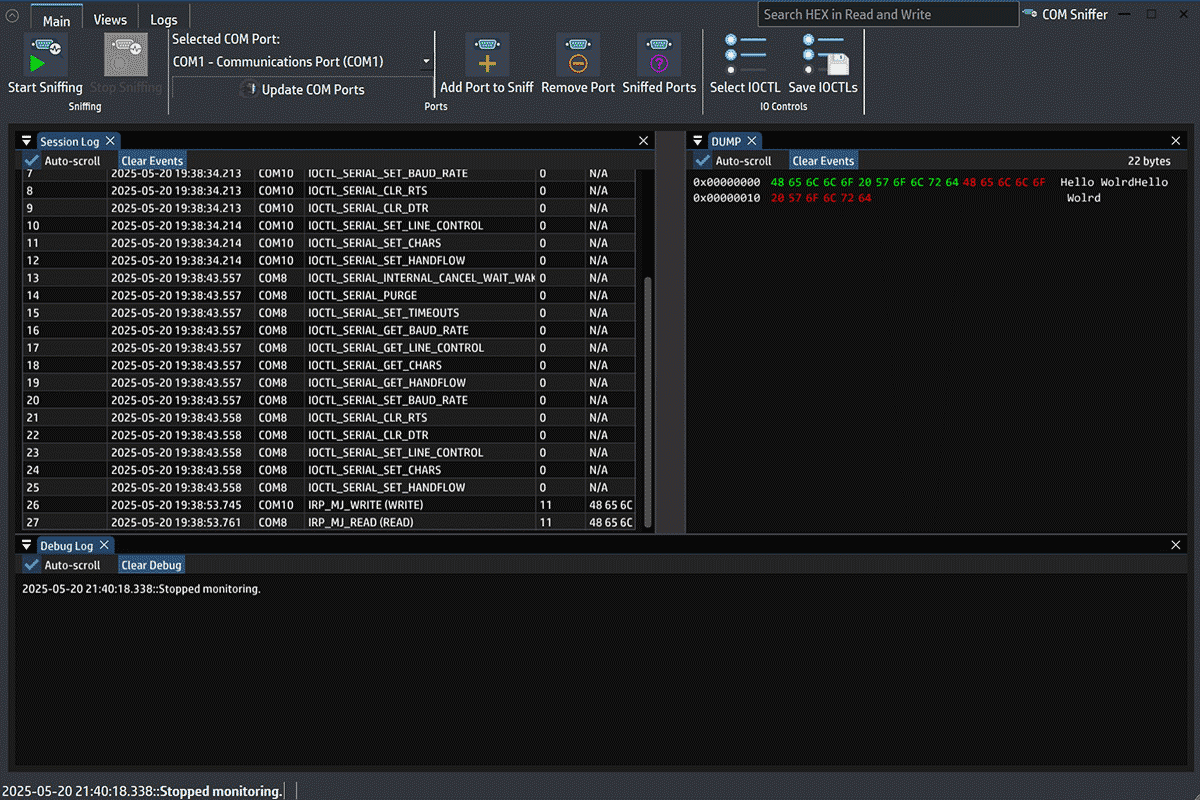The height and width of the screenshot is (800, 1200).
Task: Select row 19 IOCTL_SERIAL_GET_HANDFLOW
Action: (329, 383)
